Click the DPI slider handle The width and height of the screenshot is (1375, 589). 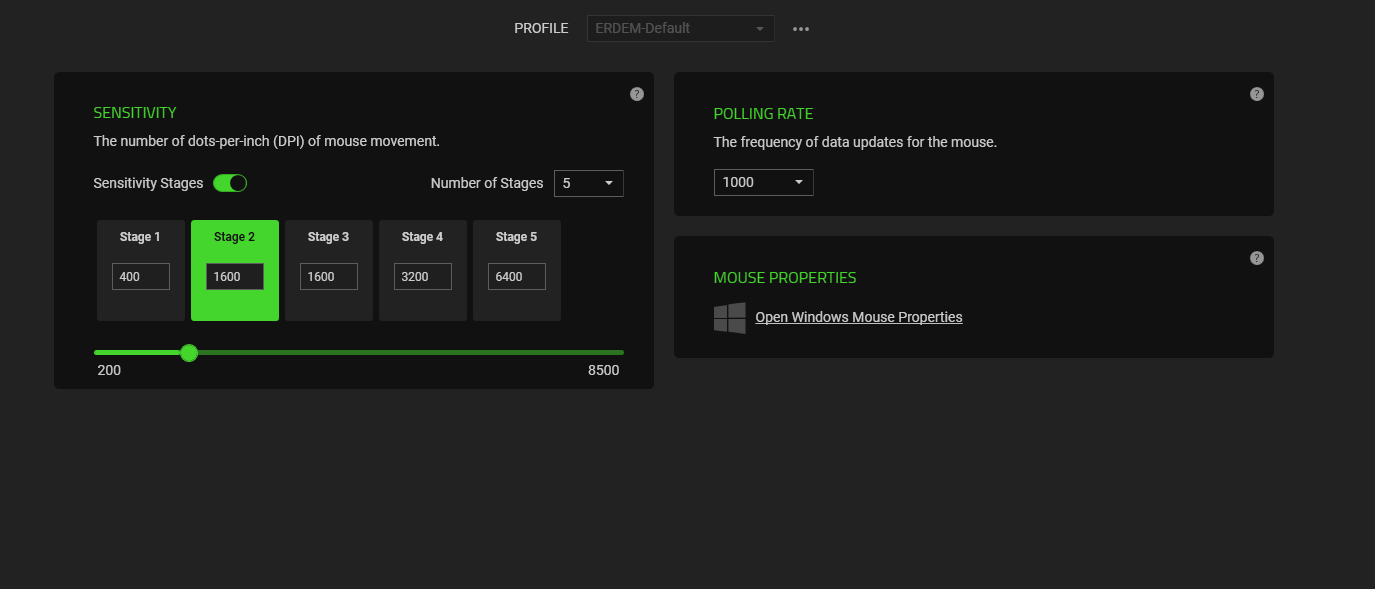(x=189, y=352)
